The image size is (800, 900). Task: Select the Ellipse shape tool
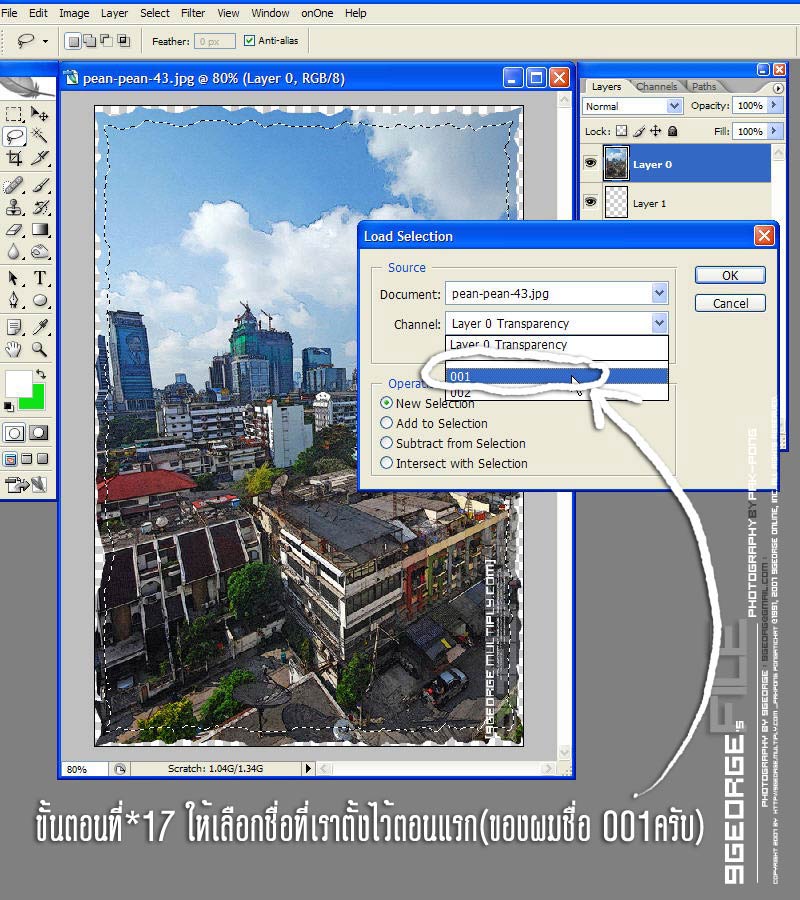click(40, 300)
